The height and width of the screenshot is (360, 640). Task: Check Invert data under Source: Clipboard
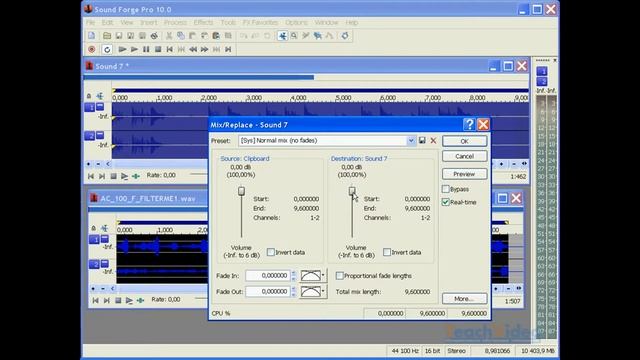coord(271,252)
